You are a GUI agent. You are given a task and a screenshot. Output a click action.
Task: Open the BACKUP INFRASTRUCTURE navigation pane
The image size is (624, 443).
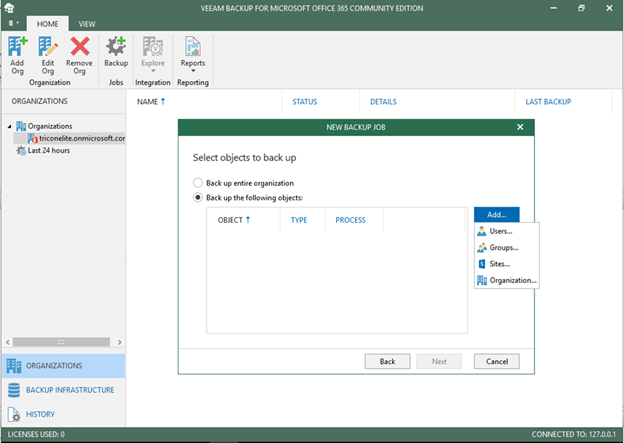tap(63, 390)
